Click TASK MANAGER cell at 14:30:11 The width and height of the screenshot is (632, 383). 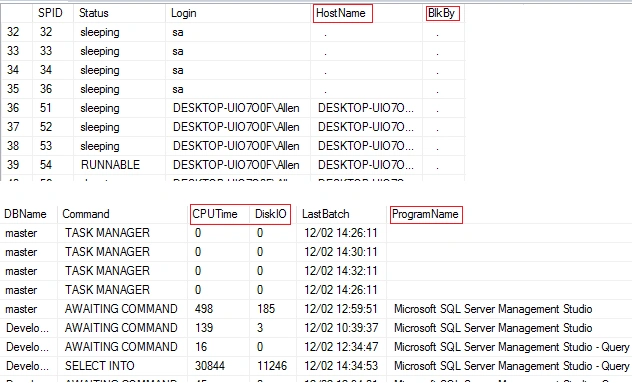[x=107, y=252]
